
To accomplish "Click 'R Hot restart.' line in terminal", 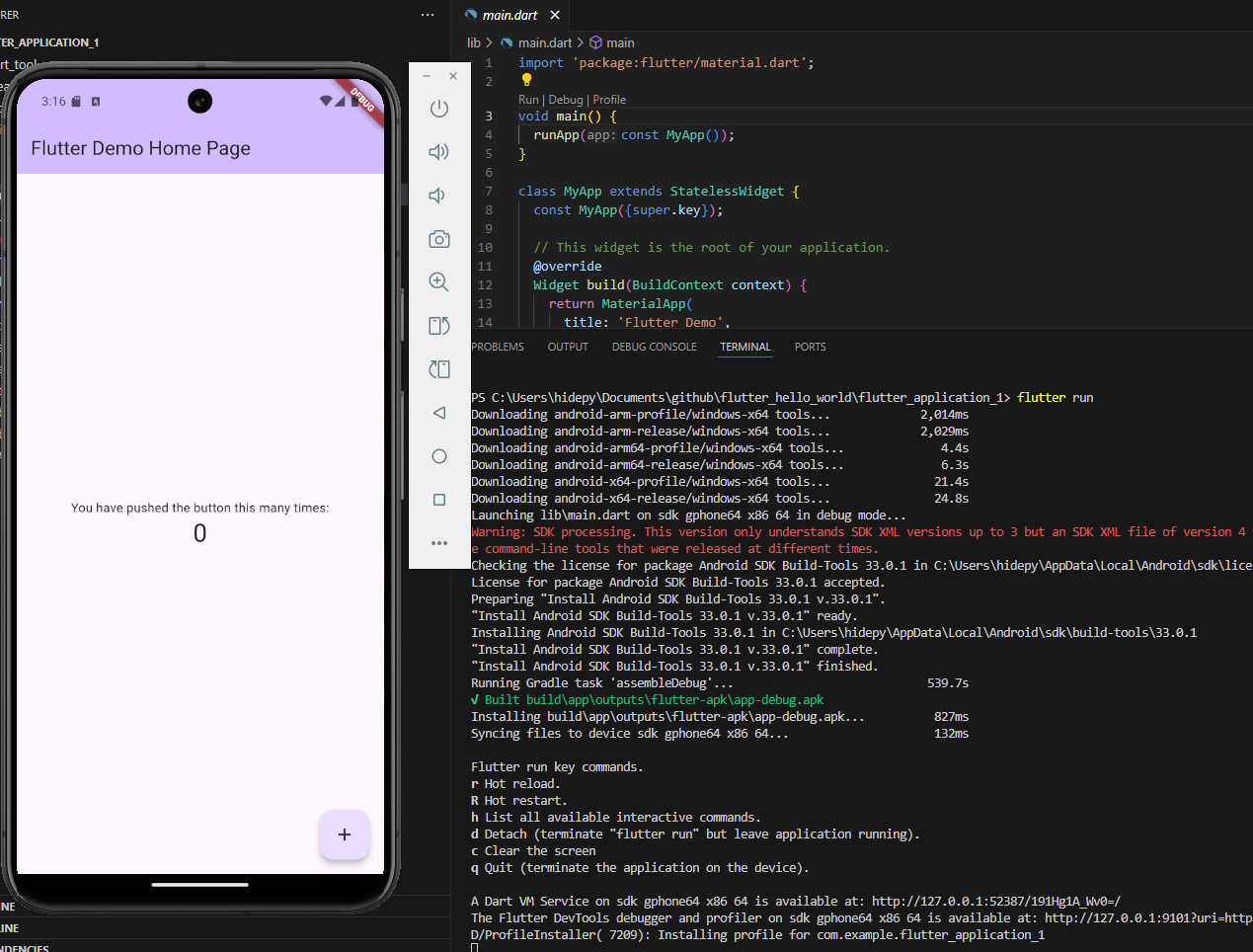I will click(x=518, y=801).
